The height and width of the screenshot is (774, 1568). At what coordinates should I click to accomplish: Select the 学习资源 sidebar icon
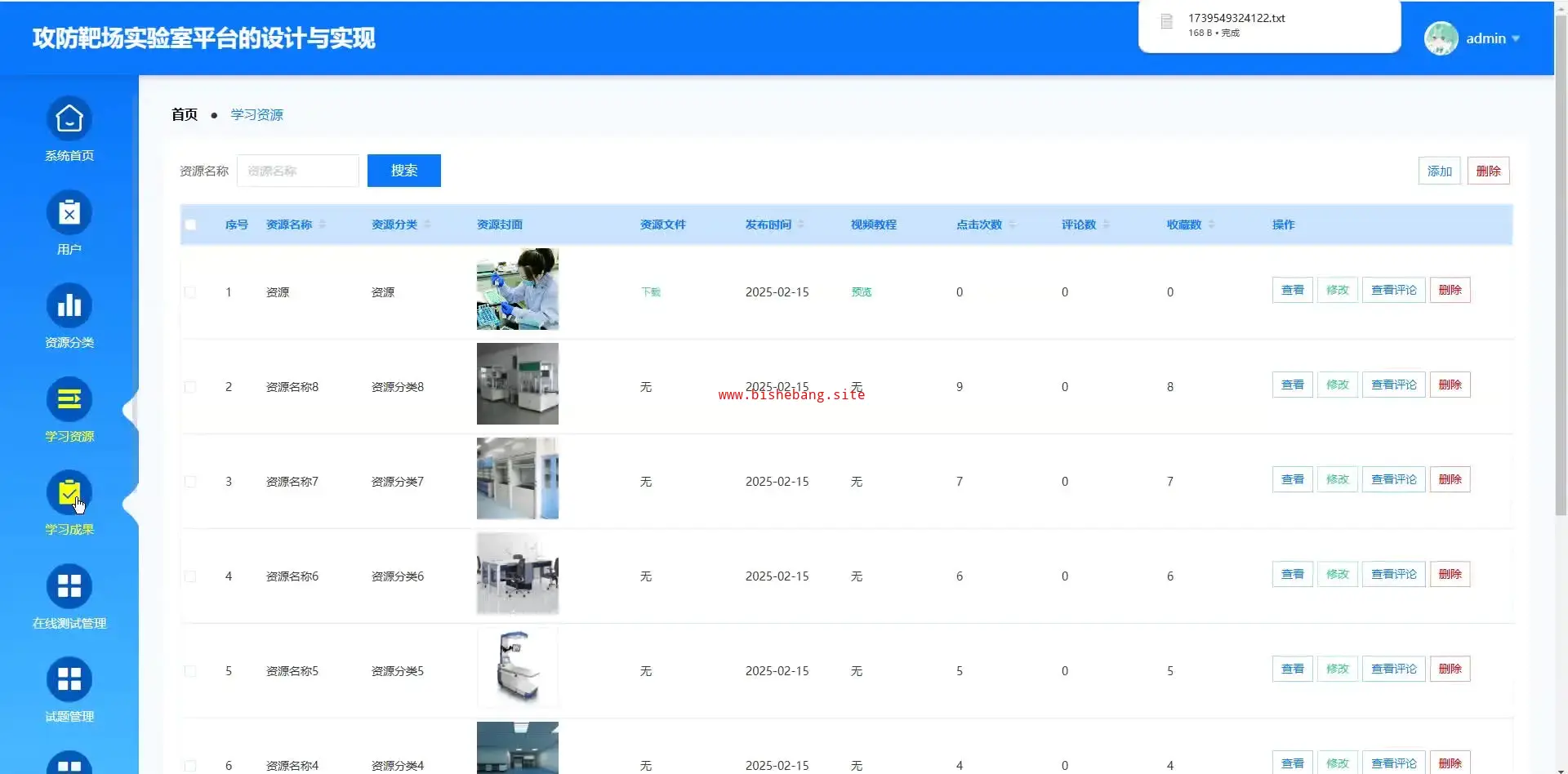pyautogui.click(x=69, y=399)
